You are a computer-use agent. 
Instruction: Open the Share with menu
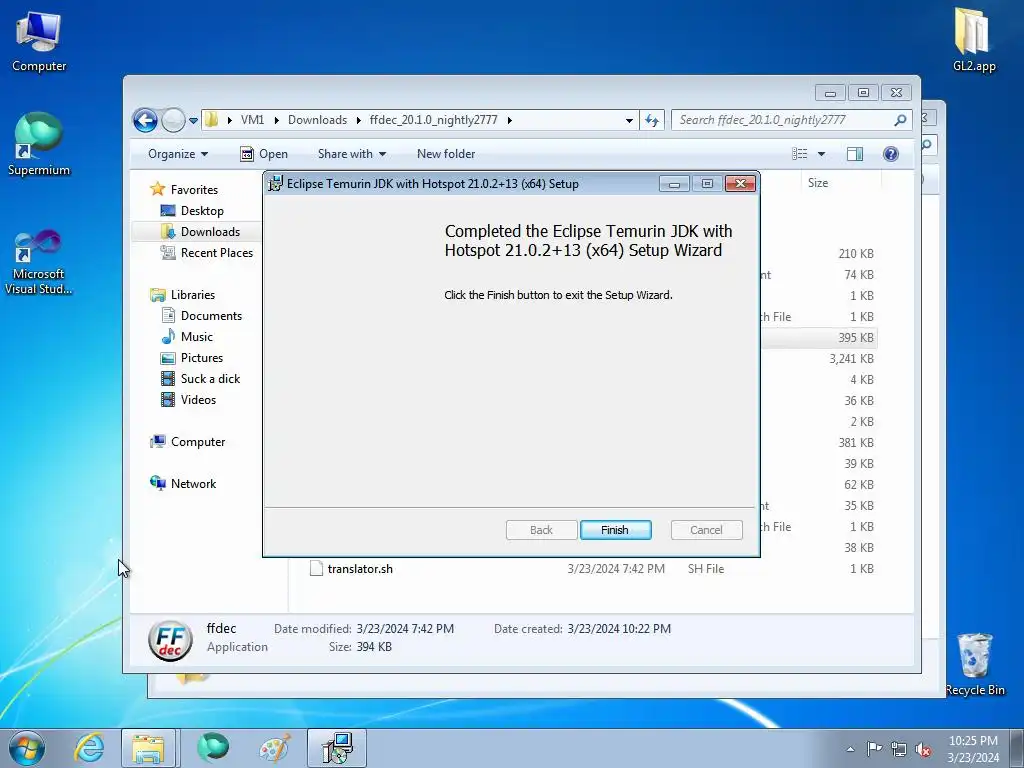352,154
